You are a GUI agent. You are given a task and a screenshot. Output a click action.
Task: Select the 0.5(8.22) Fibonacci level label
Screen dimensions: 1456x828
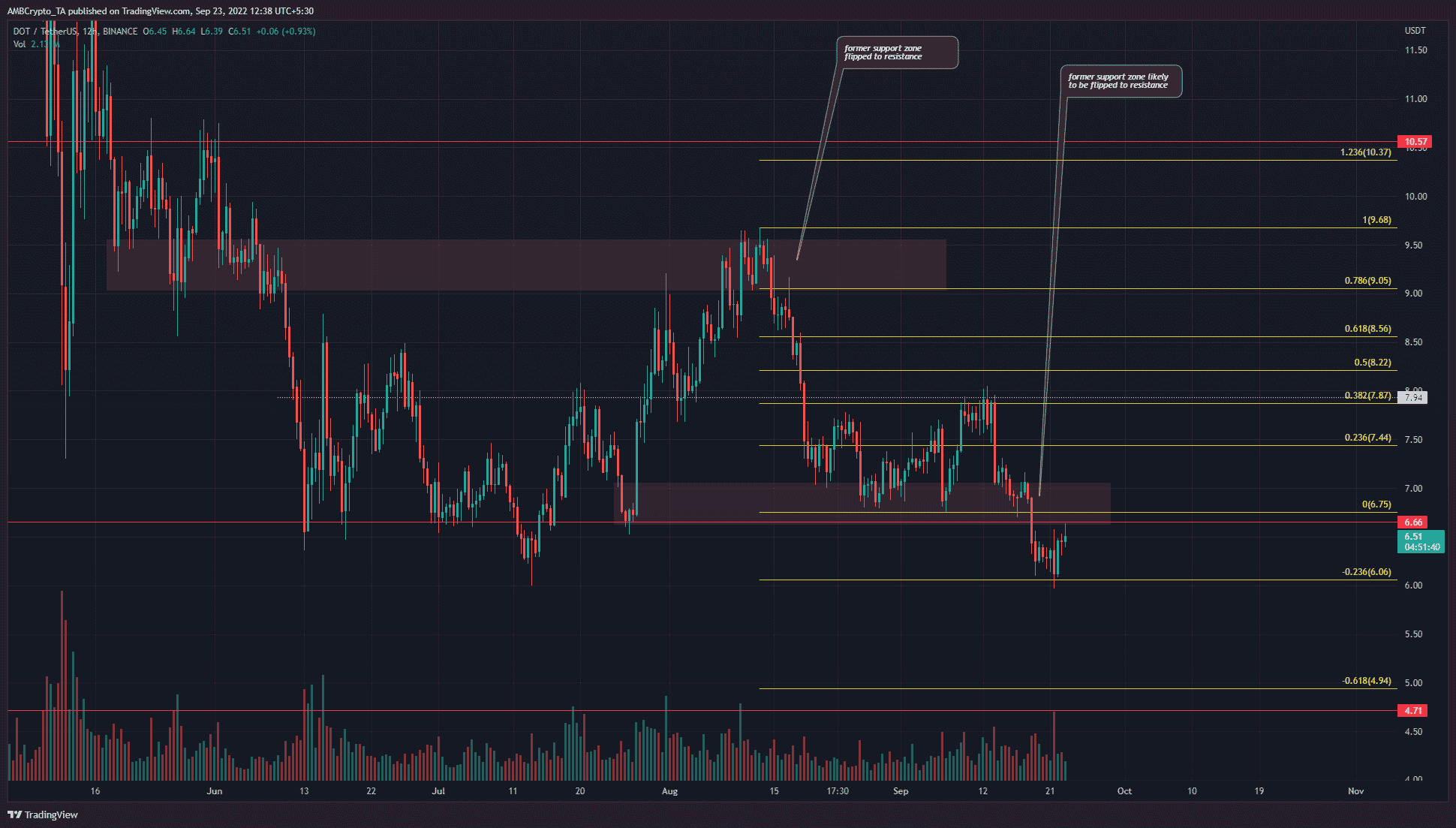click(1373, 363)
